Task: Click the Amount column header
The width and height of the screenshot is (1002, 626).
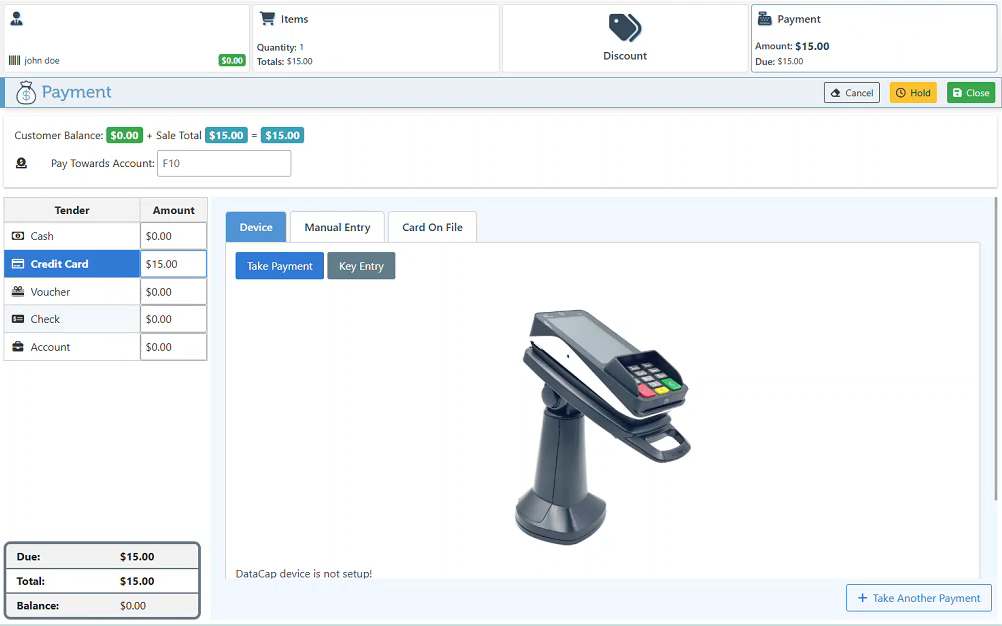Action: click(x=173, y=210)
